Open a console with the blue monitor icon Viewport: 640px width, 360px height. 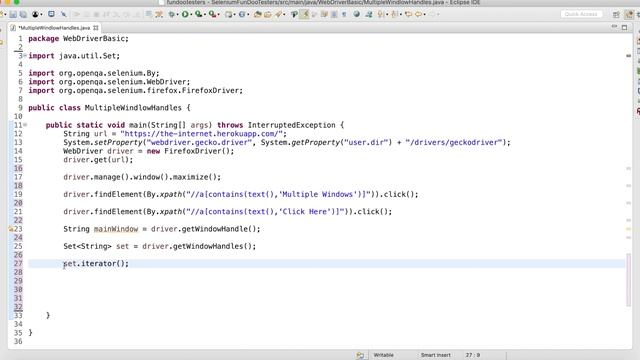[x=51, y=14]
